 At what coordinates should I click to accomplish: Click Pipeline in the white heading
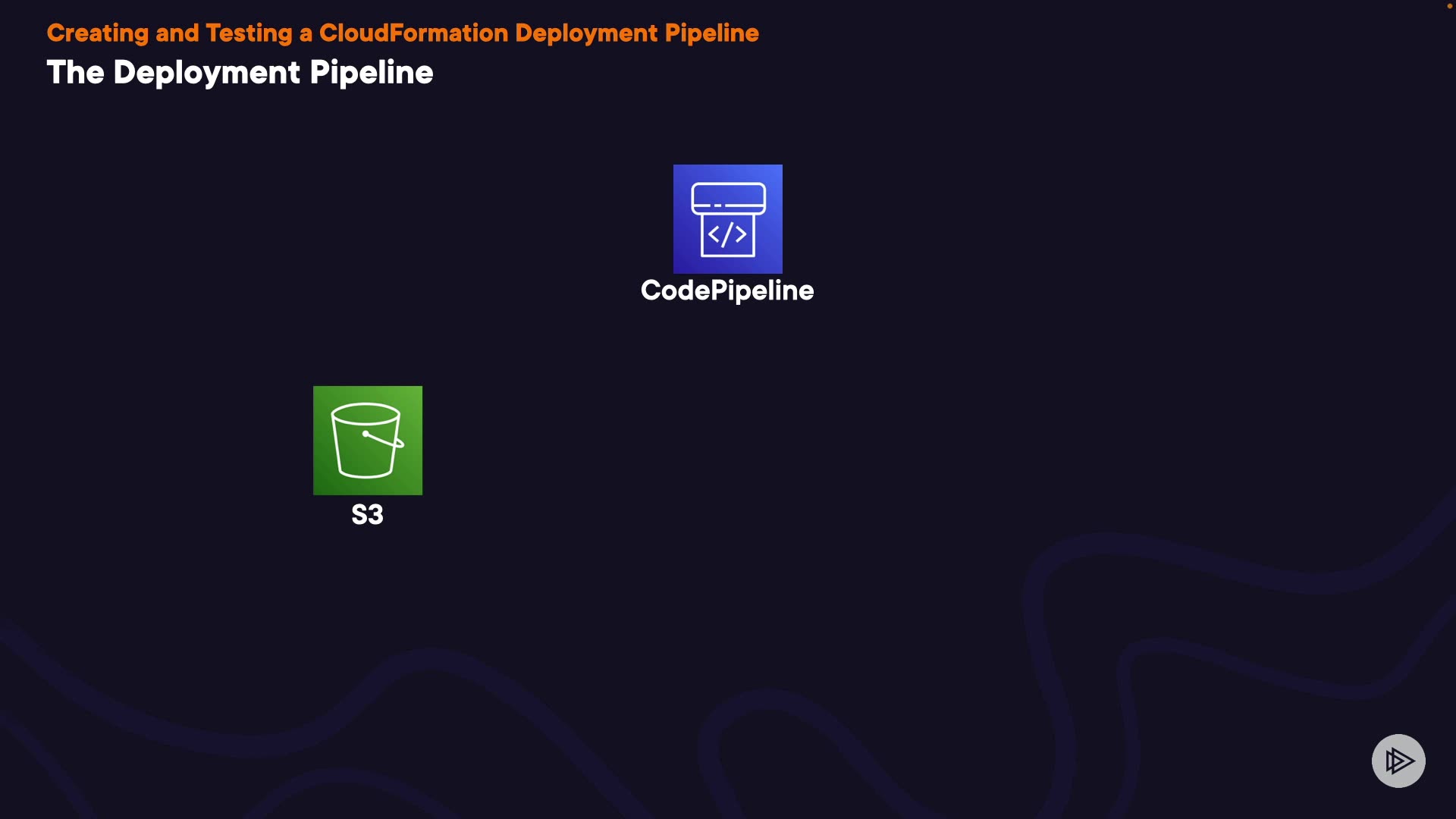(372, 73)
